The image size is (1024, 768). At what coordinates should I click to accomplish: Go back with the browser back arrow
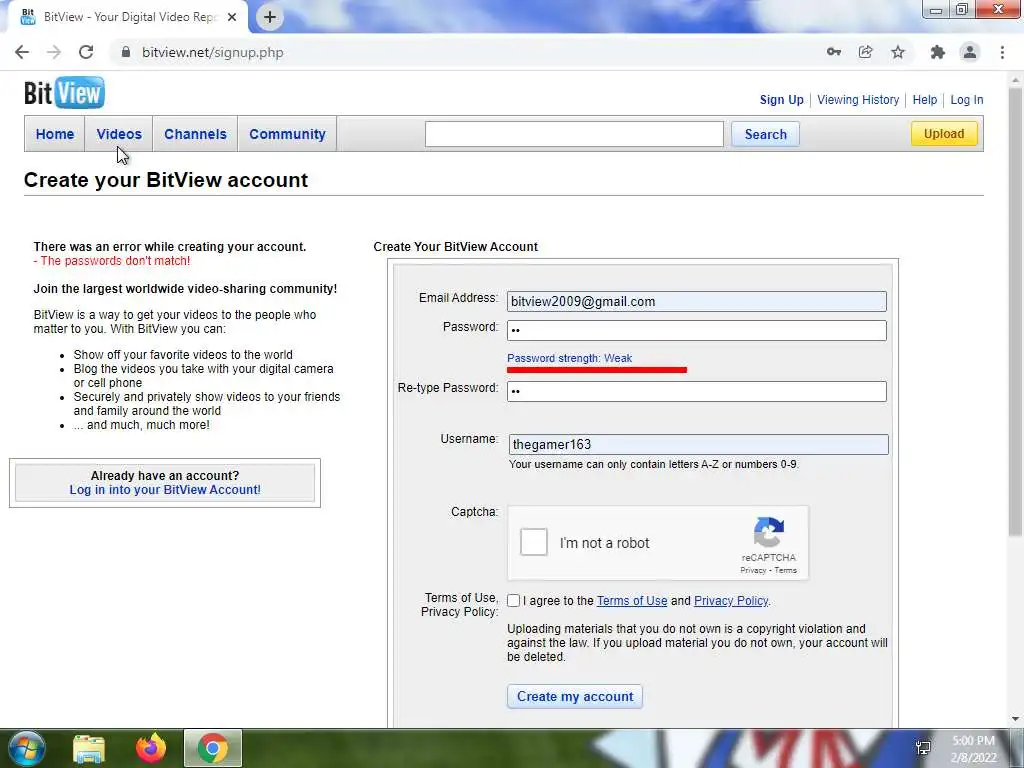pos(22,52)
